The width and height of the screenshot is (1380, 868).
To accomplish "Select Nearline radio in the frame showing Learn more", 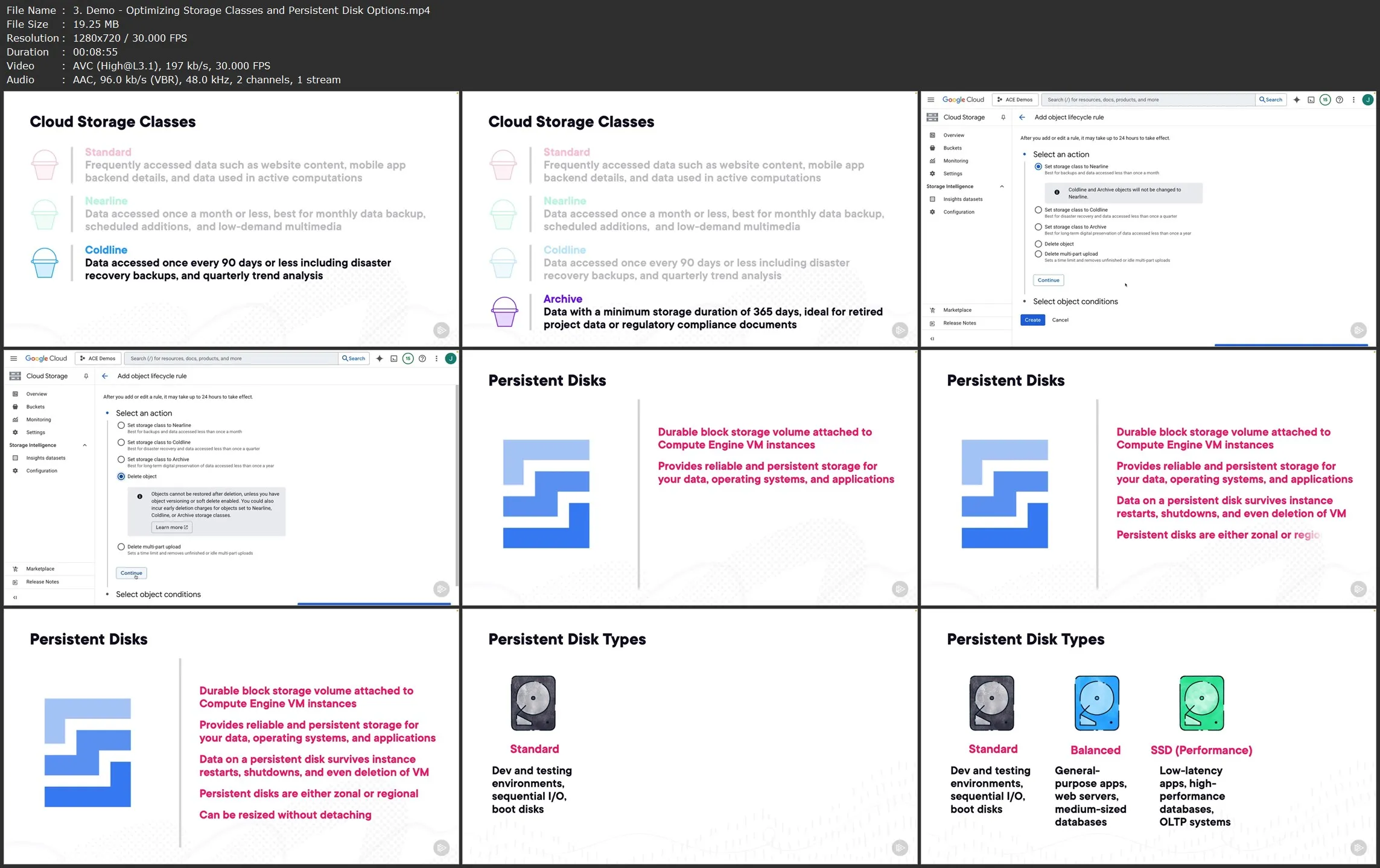I will pos(121,425).
